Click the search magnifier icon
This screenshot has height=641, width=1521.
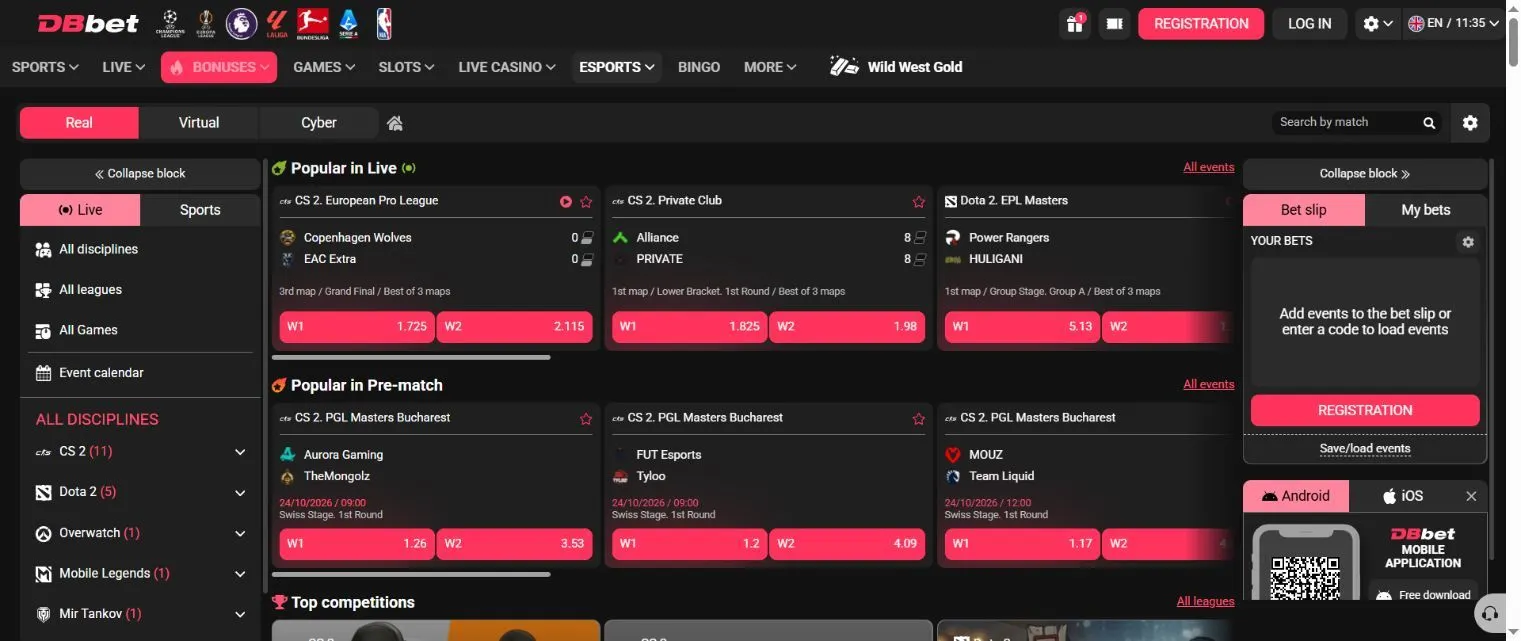coord(1429,123)
